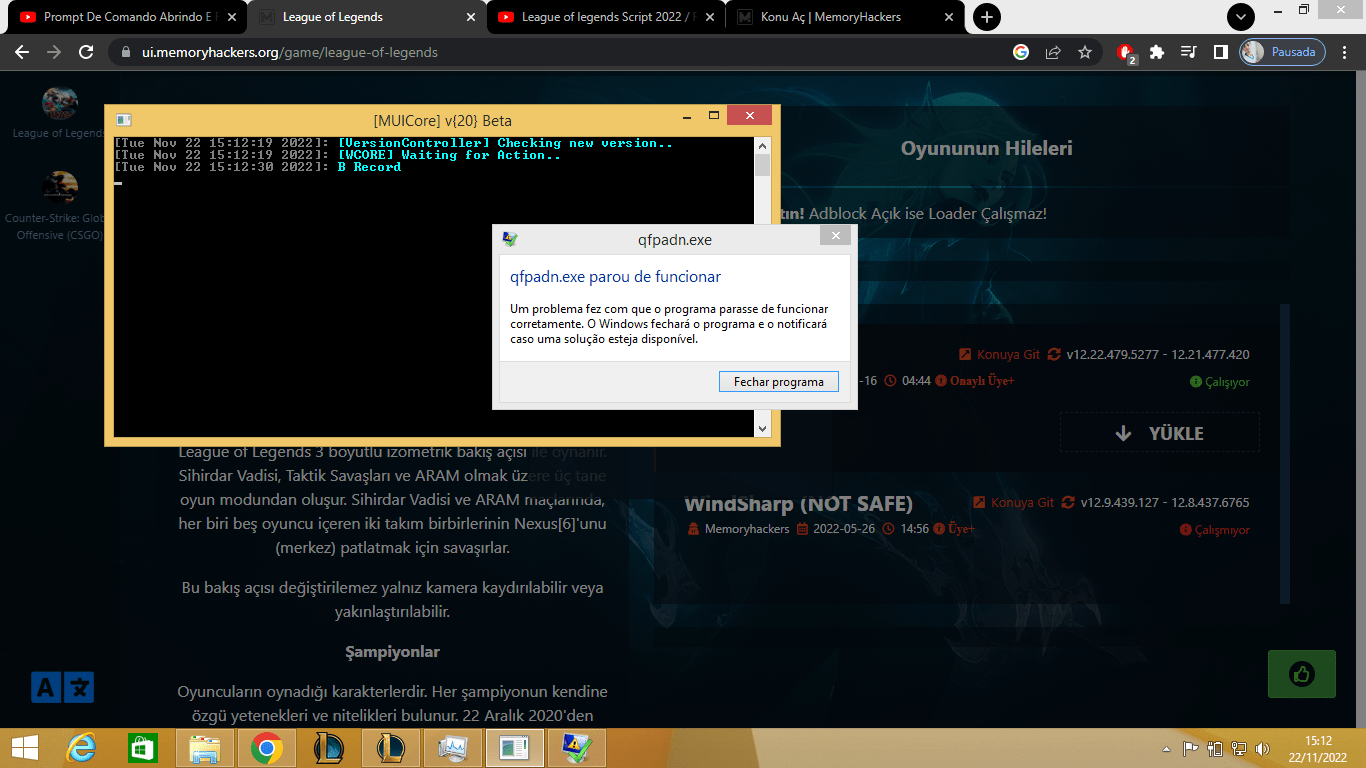The image size is (1366, 768).
Task: Click the Çalışmıyor status label
Action: click(x=1215, y=530)
